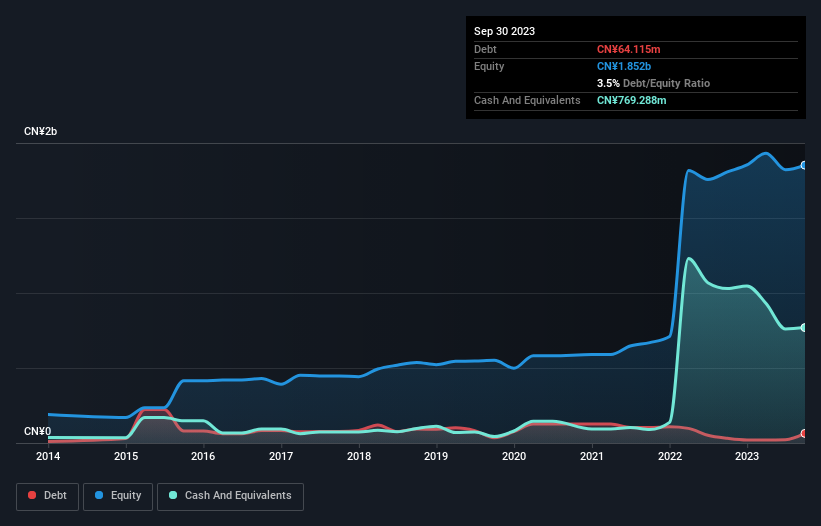
Task: Click the Sep 30 2023 tooltip date
Action: 504,31
